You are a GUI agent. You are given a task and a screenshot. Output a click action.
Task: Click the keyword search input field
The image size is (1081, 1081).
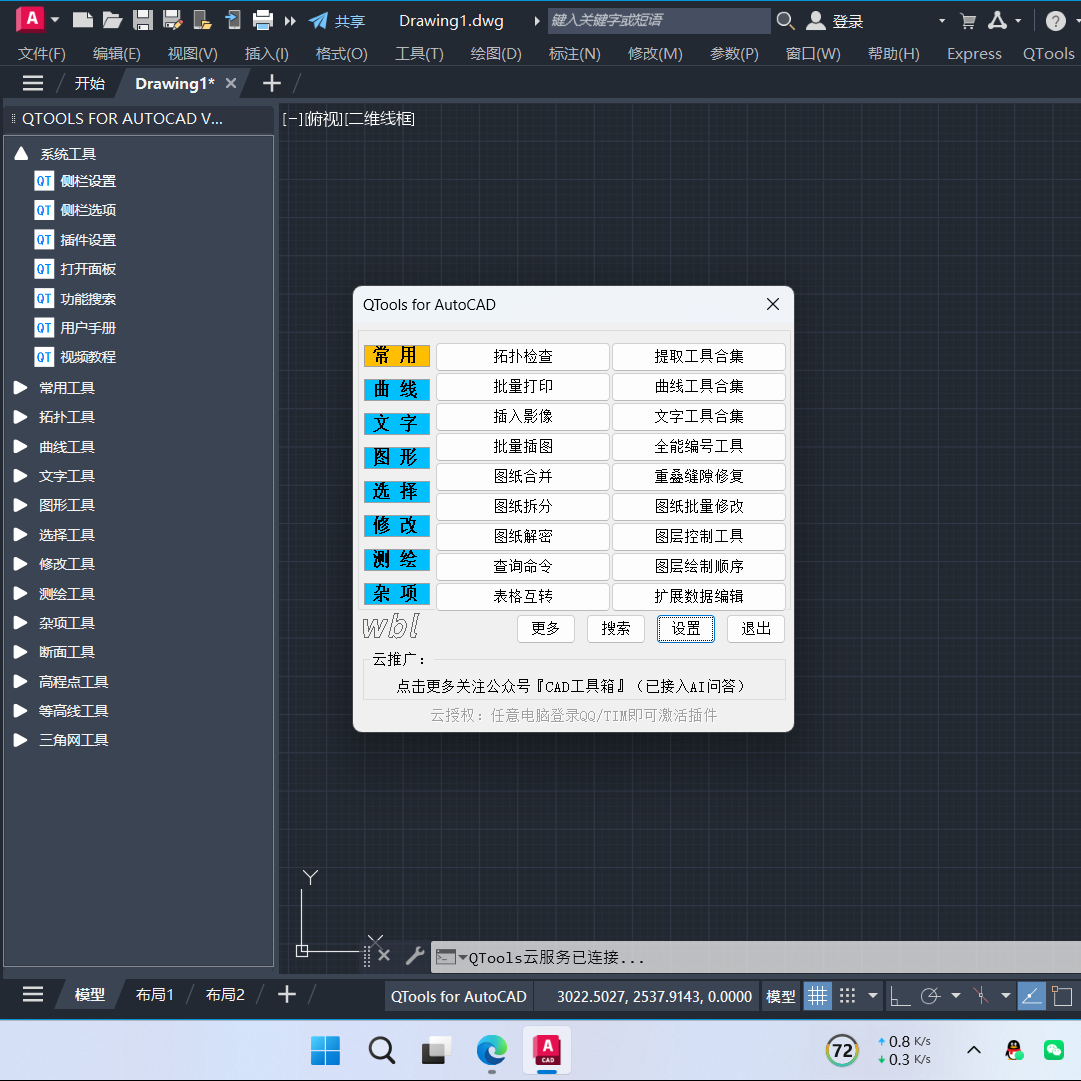(x=658, y=21)
